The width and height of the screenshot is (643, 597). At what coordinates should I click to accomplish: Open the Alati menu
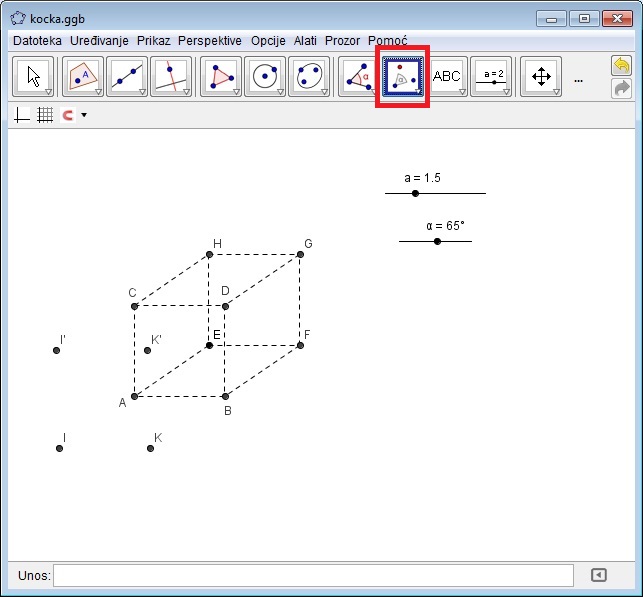tap(305, 41)
